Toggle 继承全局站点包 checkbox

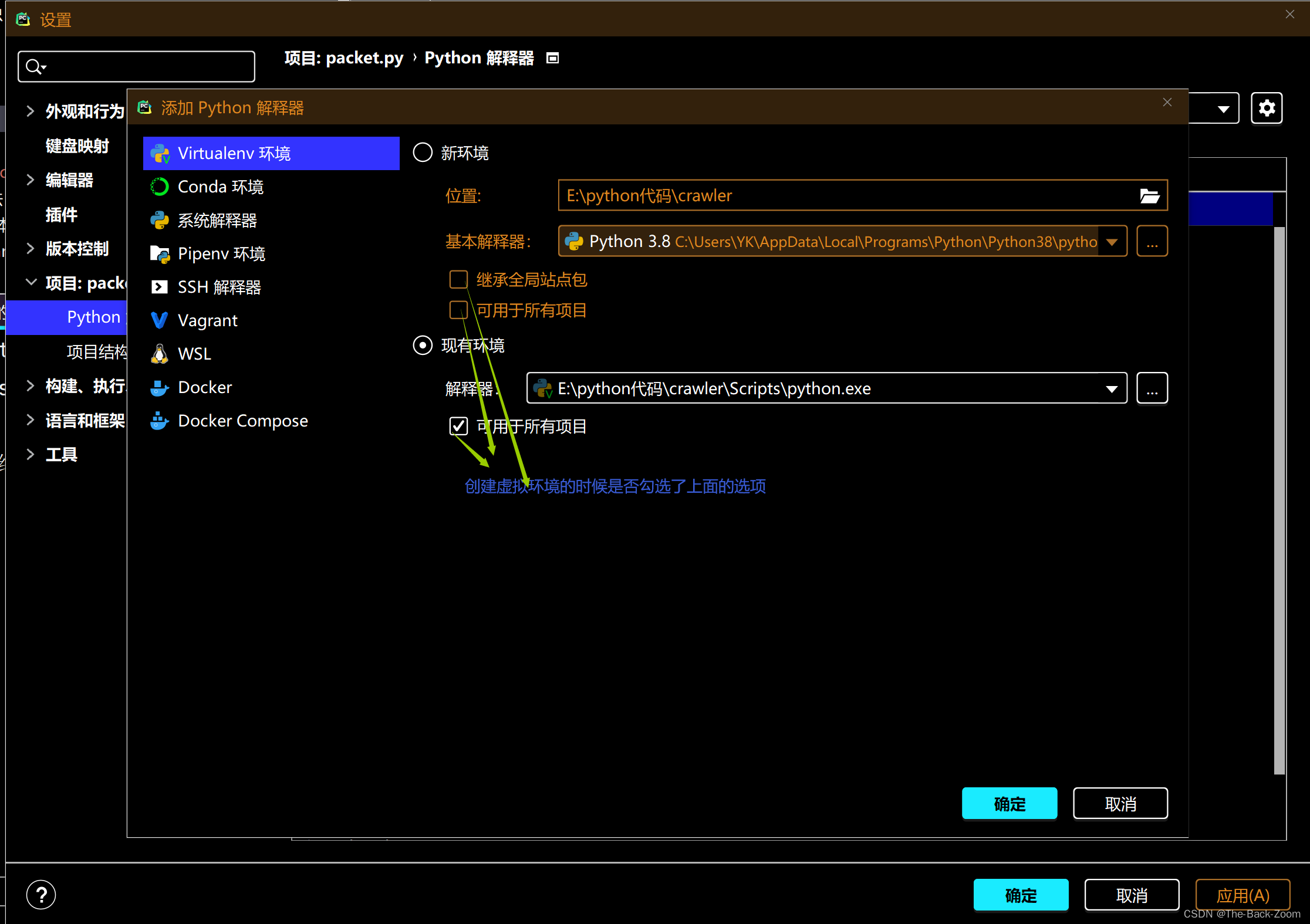click(458, 279)
